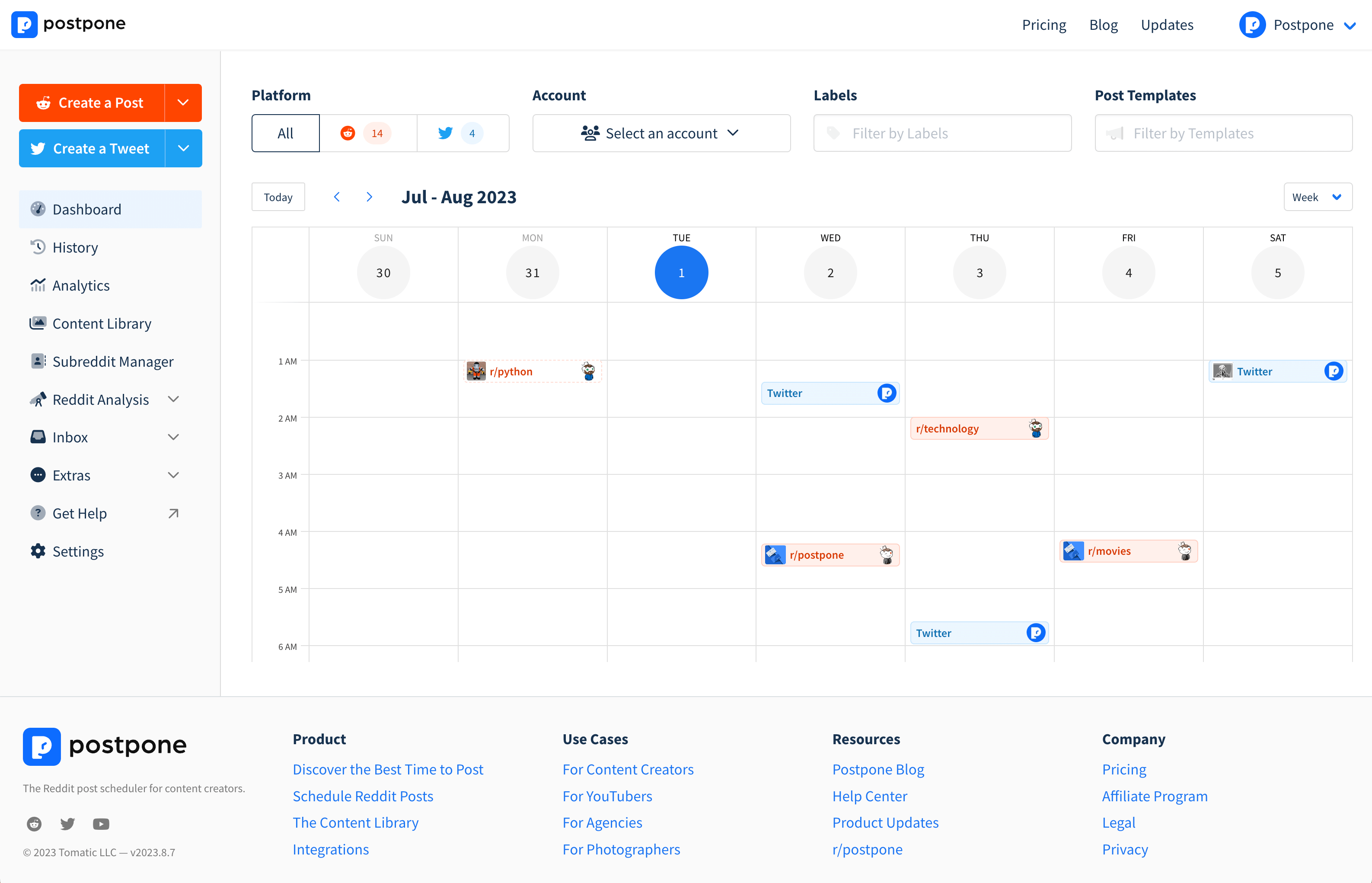Click the Create a Post button
1372x883 pixels.
(x=92, y=102)
